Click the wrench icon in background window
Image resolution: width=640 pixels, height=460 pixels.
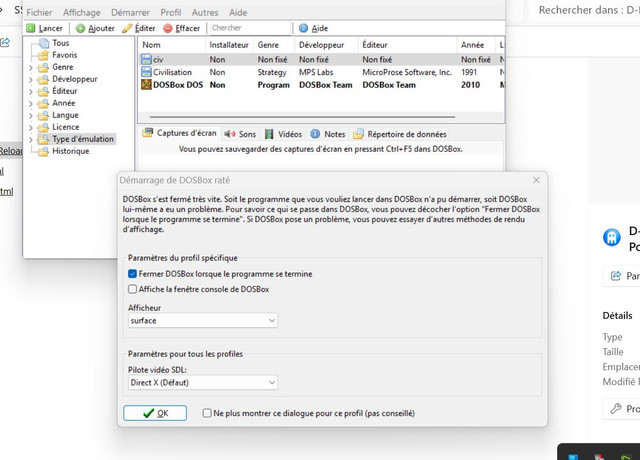click(616, 408)
